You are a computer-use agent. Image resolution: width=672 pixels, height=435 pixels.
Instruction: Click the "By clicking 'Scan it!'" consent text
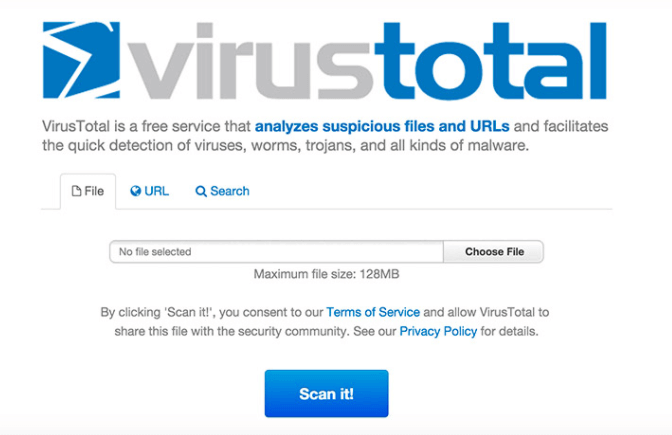[212, 312]
